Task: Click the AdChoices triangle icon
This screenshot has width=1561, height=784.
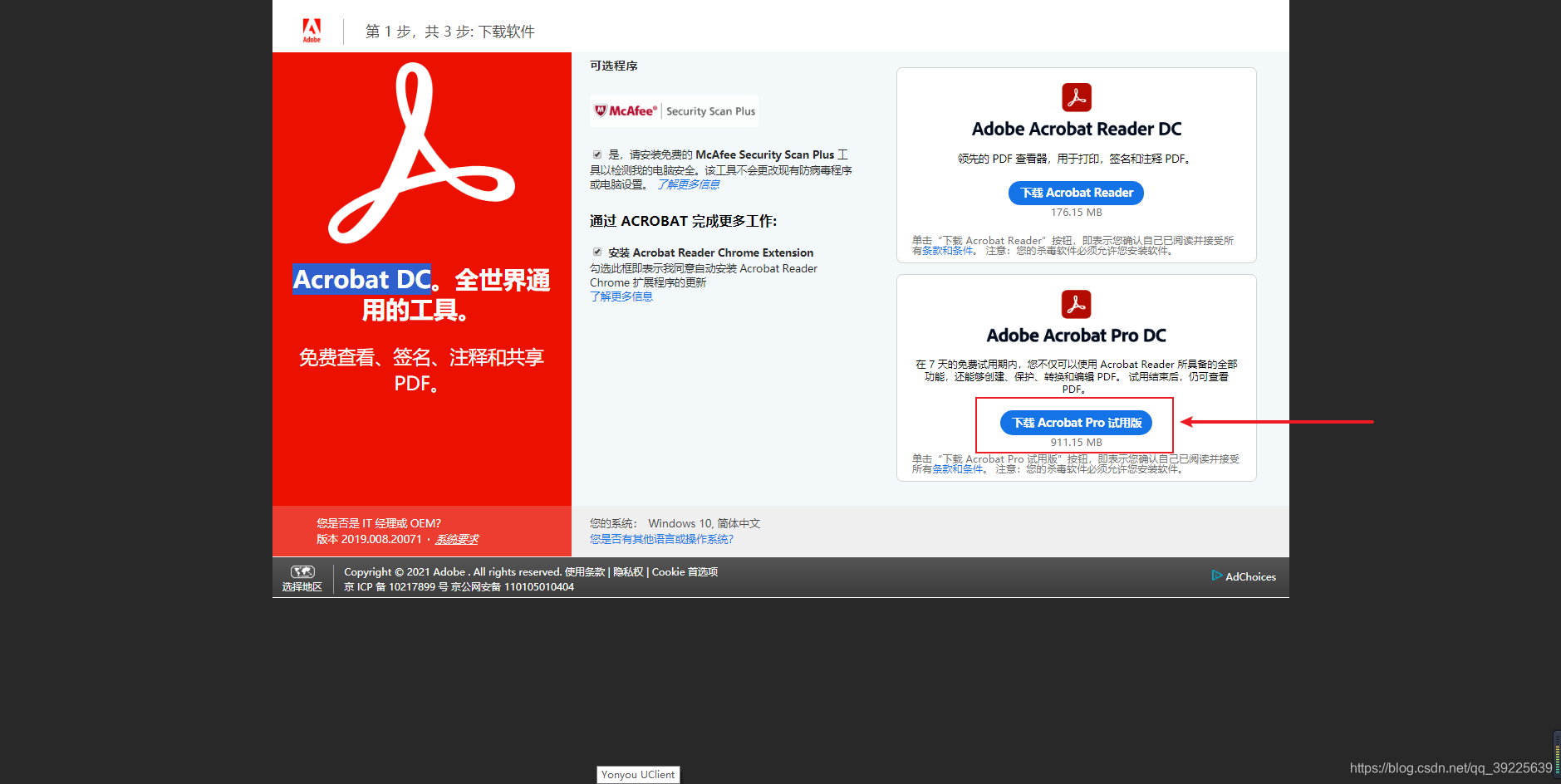Action: 1216,576
